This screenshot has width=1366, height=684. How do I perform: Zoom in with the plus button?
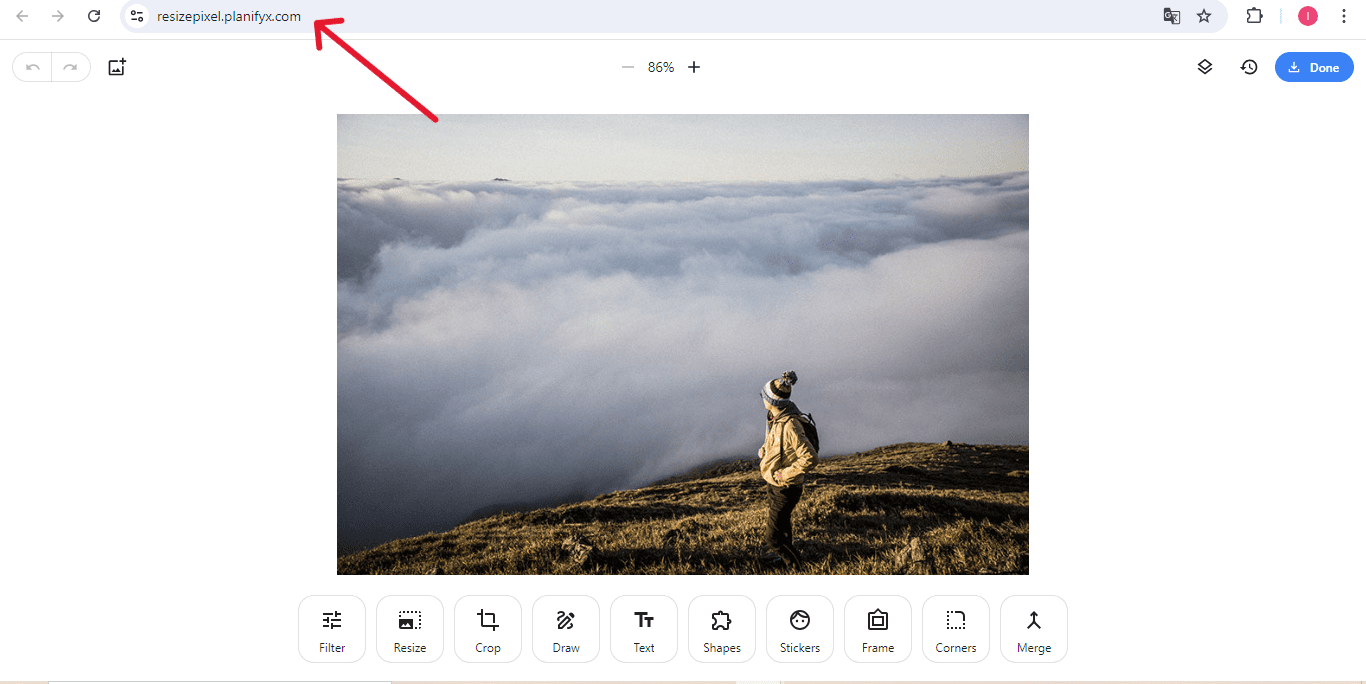694,67
